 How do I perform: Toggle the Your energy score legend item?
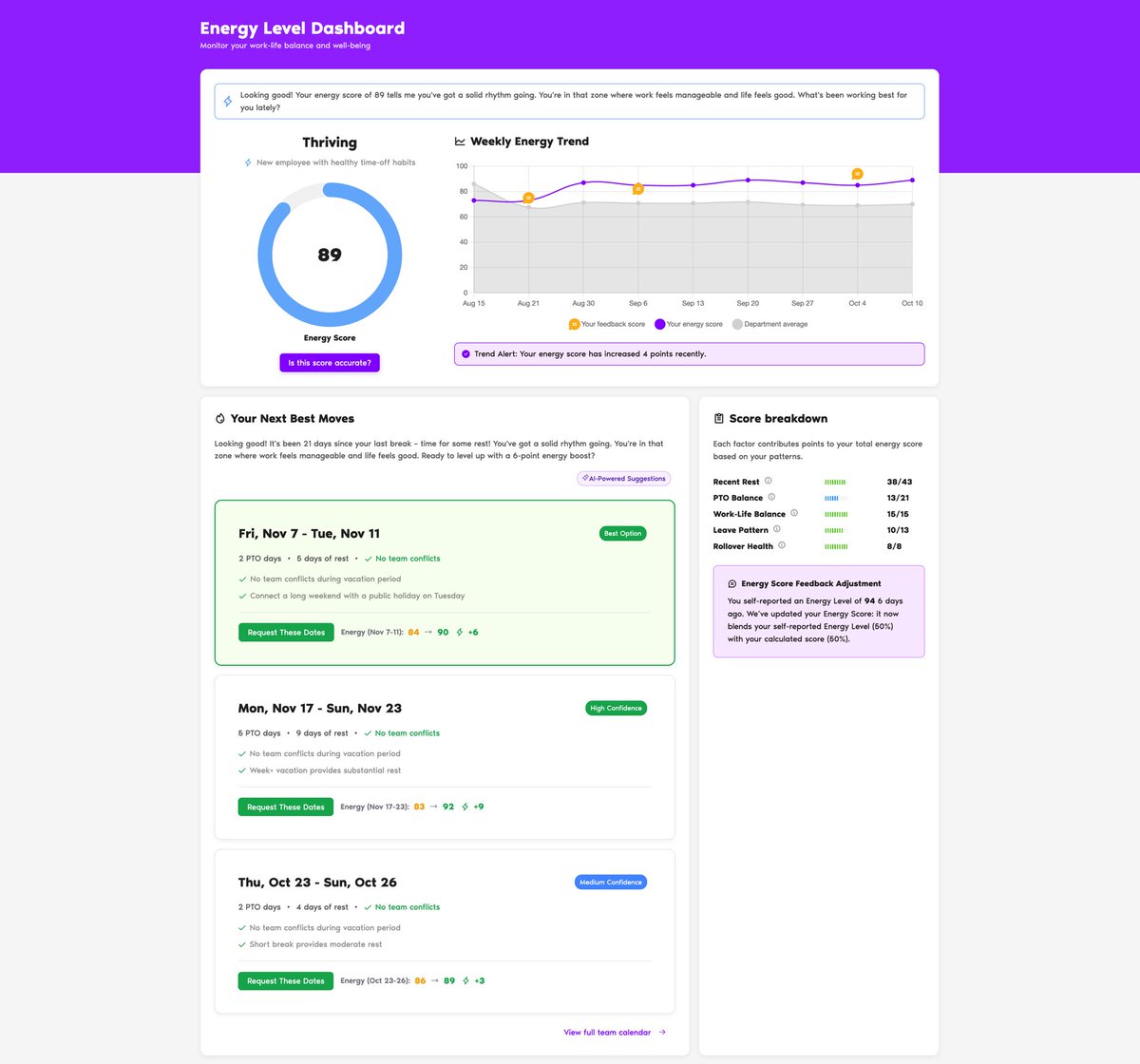[689, 324]
